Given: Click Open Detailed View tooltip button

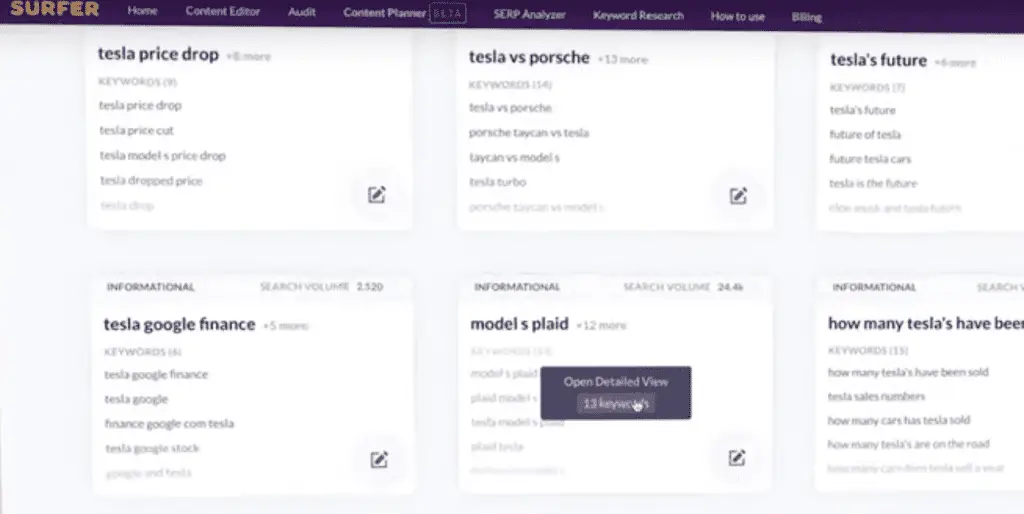Looking at the screenshot, I should coord(615,392).
